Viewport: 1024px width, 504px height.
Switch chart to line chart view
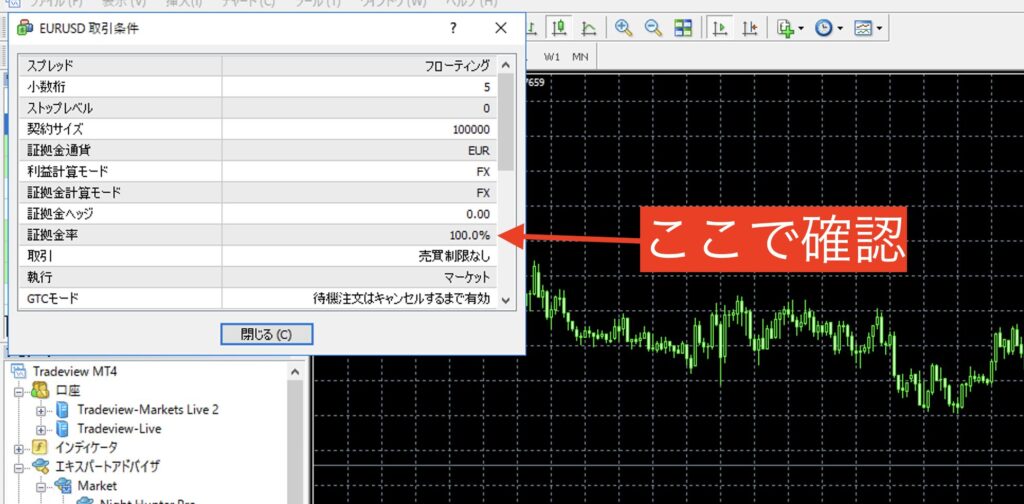point(590,28)
